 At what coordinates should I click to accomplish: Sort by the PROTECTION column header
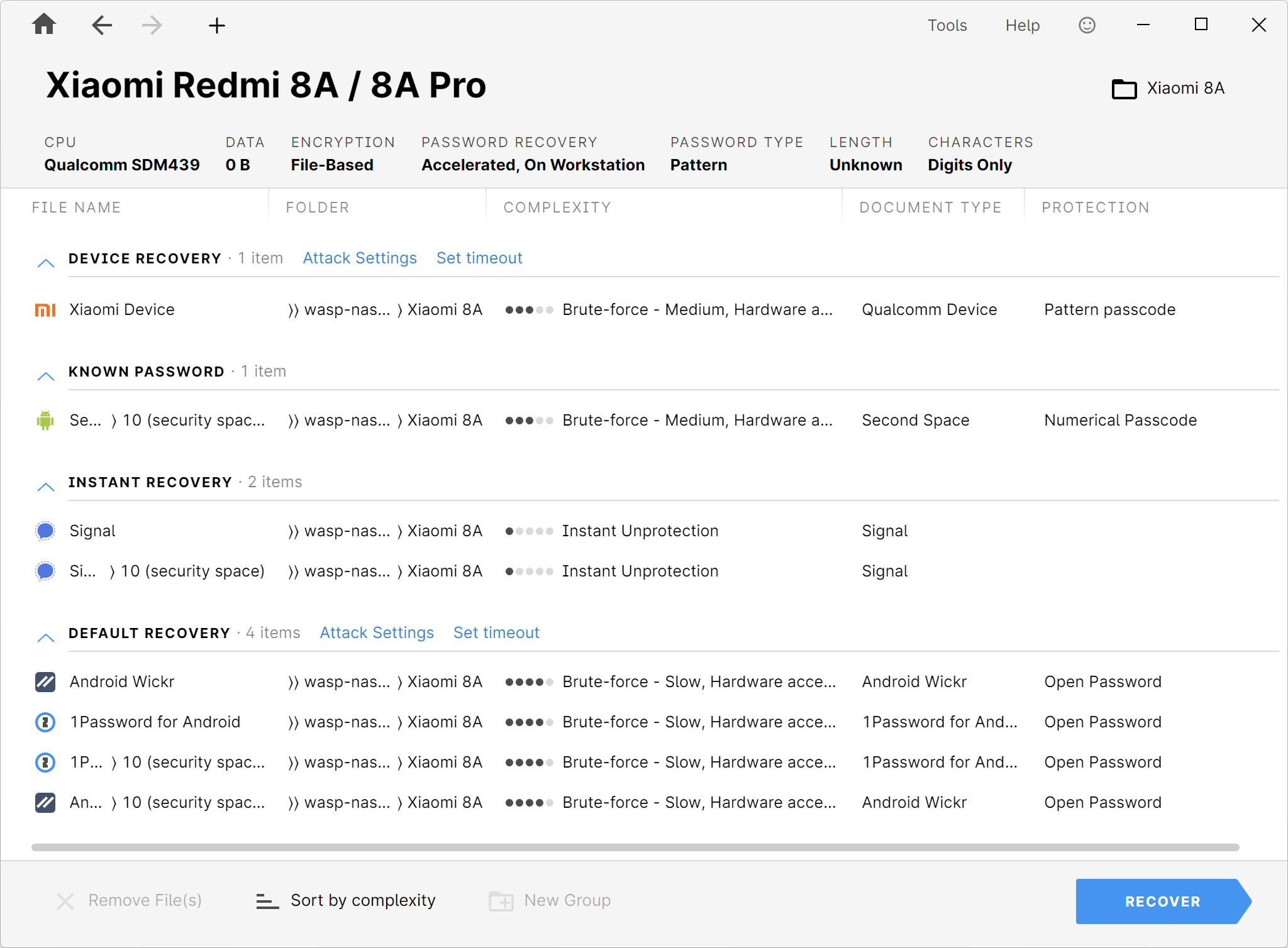coord(1095,207)
